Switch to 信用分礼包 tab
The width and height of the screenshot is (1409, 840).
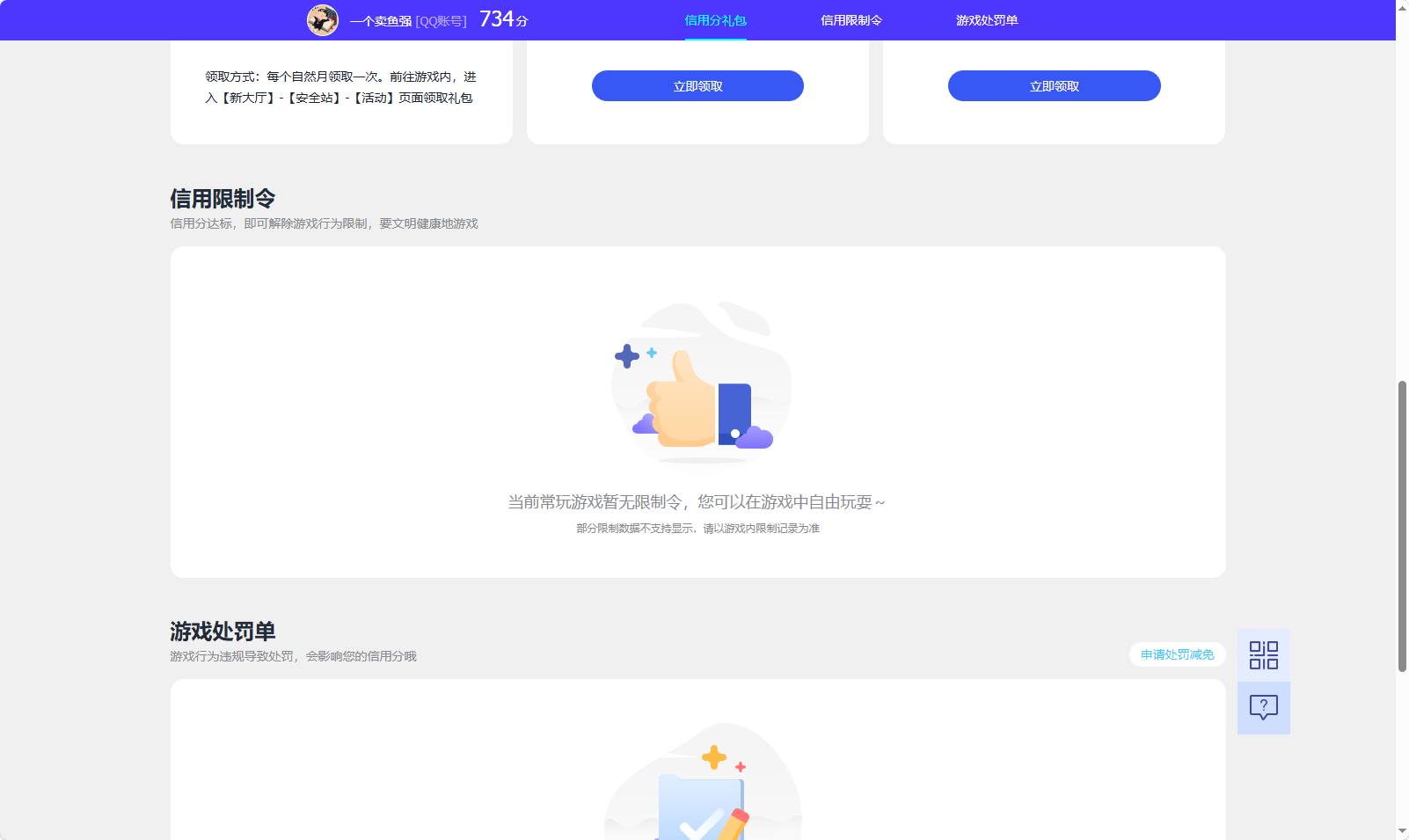click(x=715, y=20)
